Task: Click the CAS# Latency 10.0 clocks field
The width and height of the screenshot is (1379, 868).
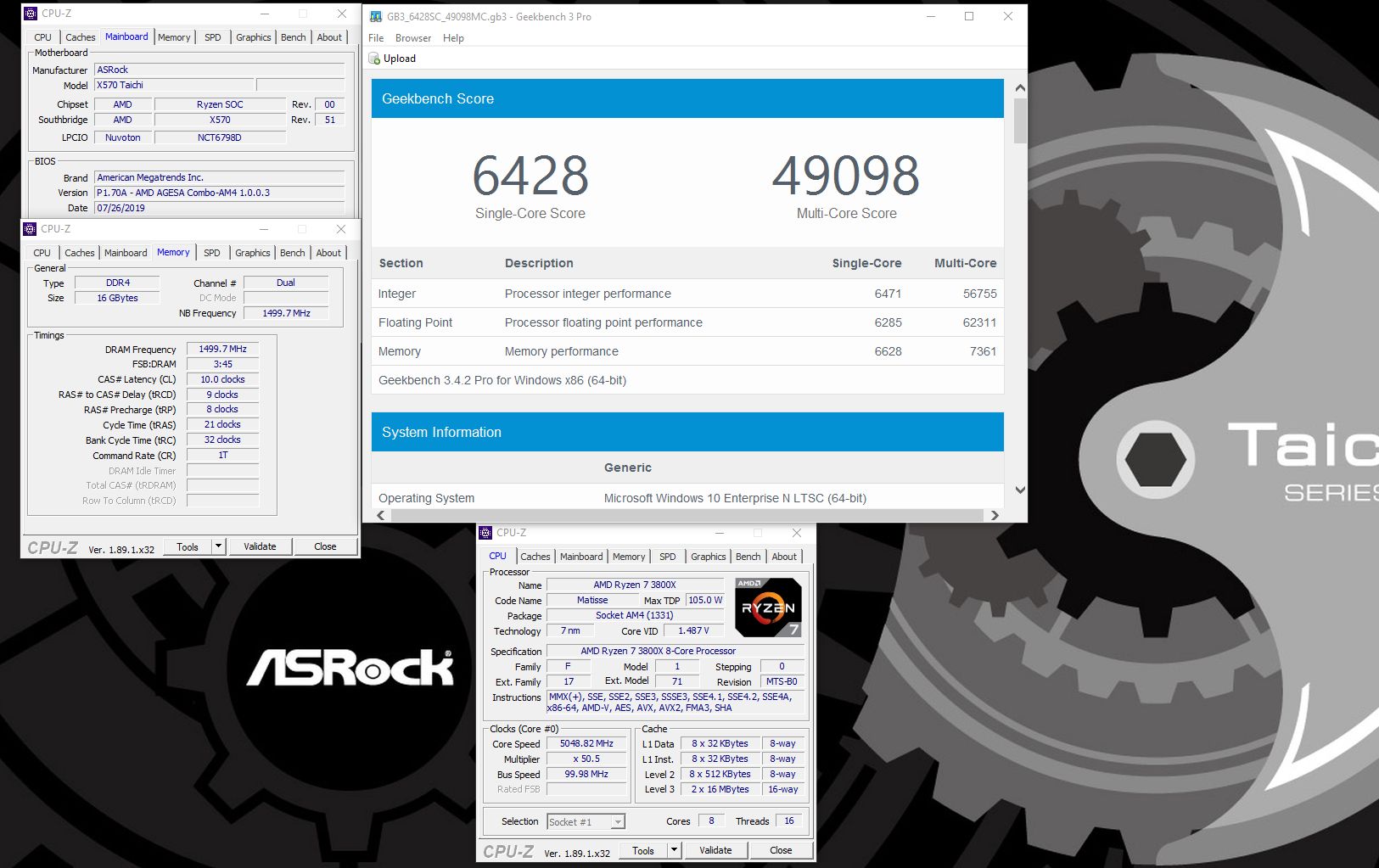Action: pyautogui.click(x=222, y=379)
